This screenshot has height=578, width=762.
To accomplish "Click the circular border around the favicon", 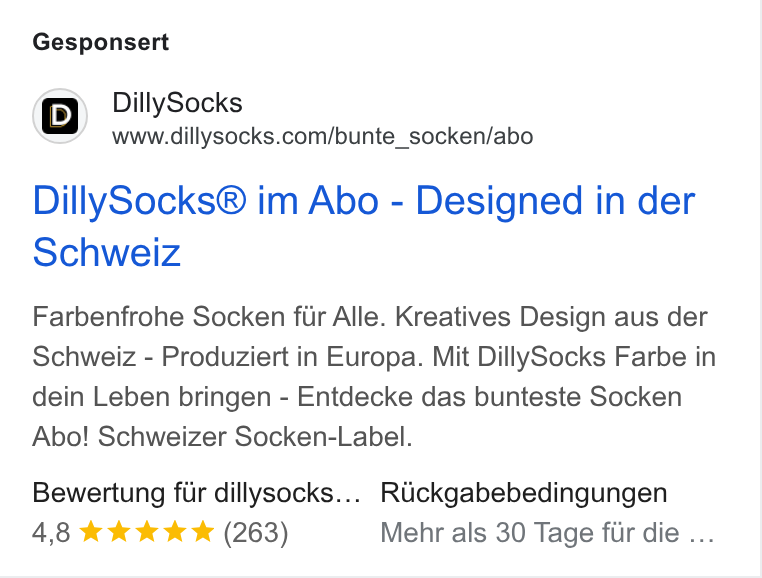I will (60, 116).
